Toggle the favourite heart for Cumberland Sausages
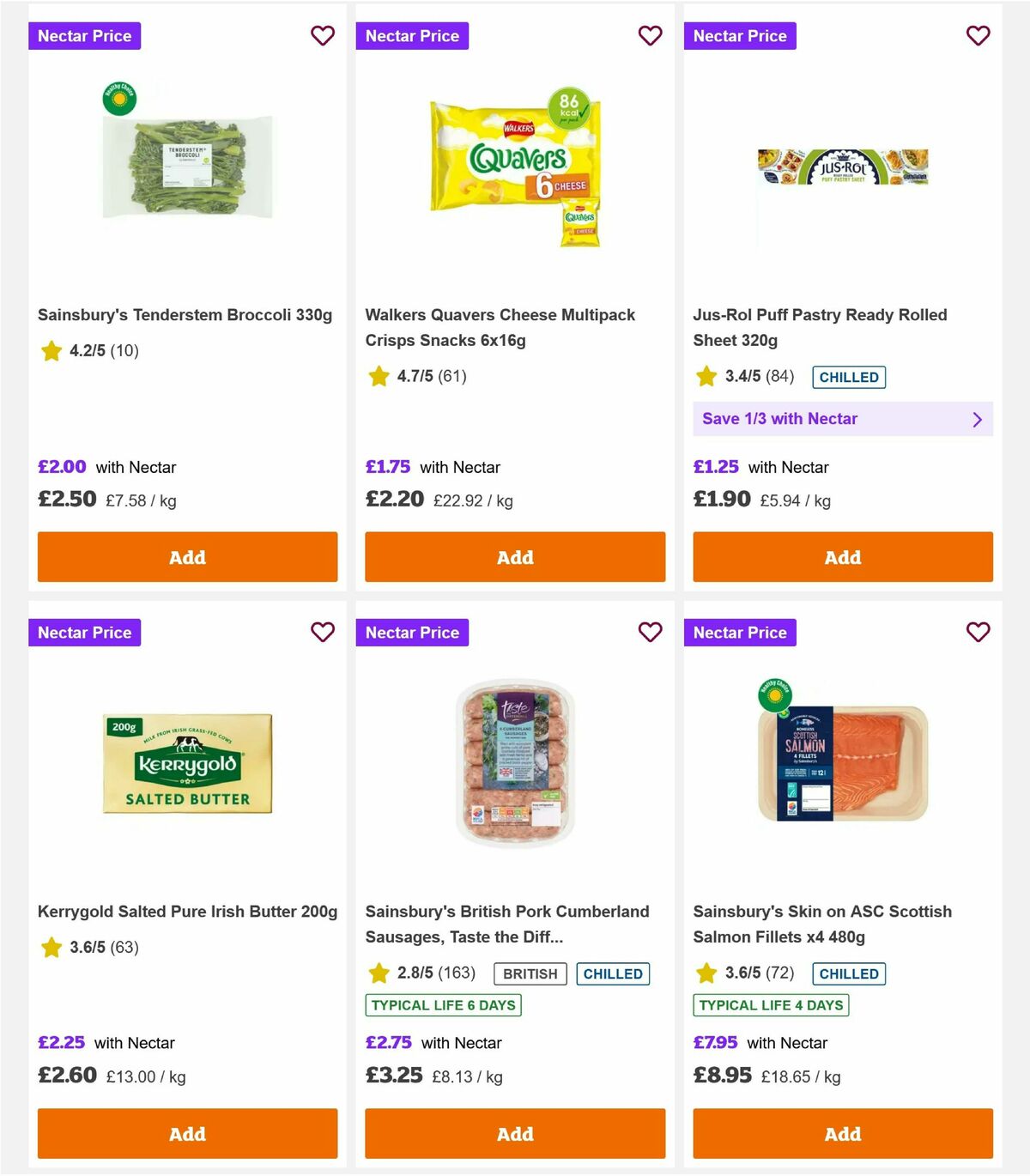Image resolution: width=1030 pixels, height=1176 pixels. (x=650, y=633)
